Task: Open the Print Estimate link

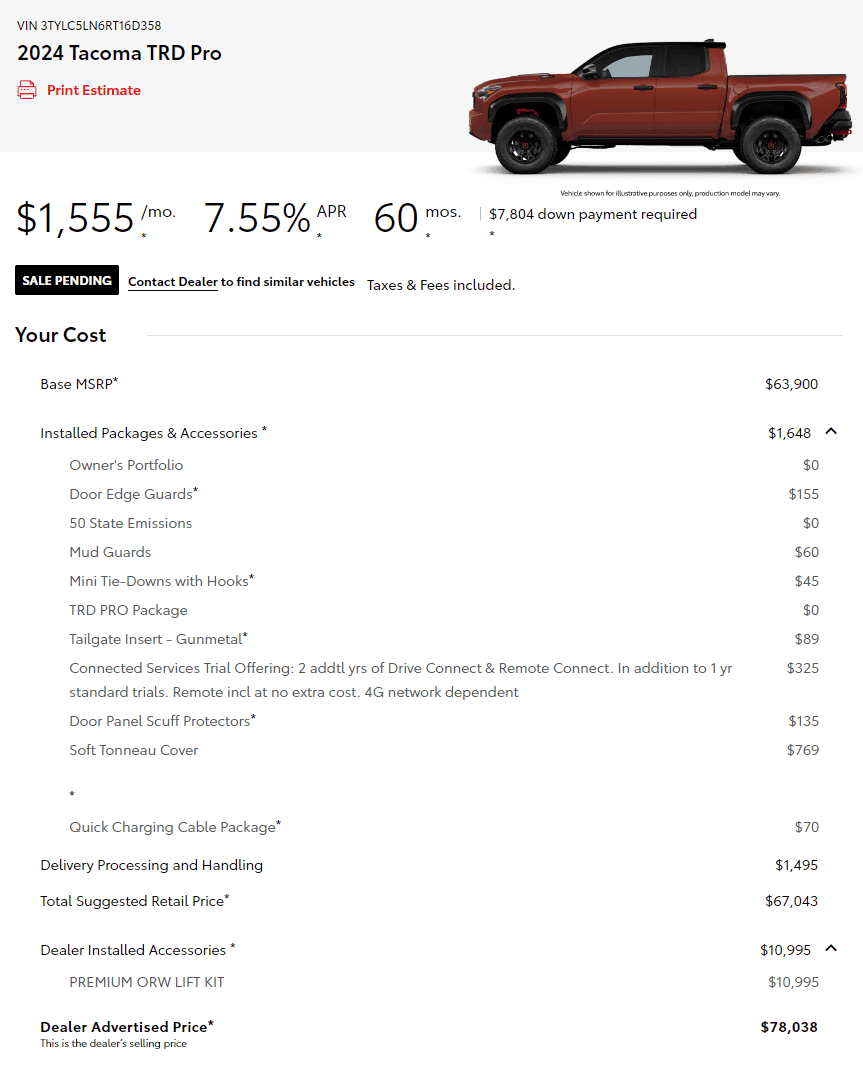Action: pos(93,90)
